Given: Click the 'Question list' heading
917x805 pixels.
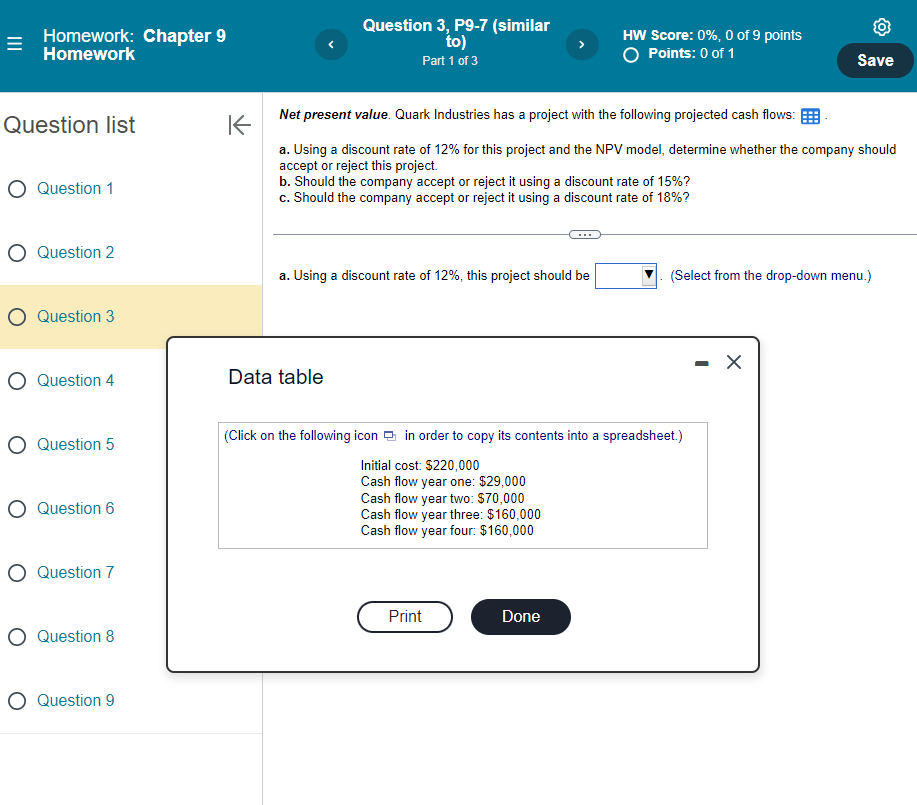Looking at the screenshot, I should coord(69,125).
